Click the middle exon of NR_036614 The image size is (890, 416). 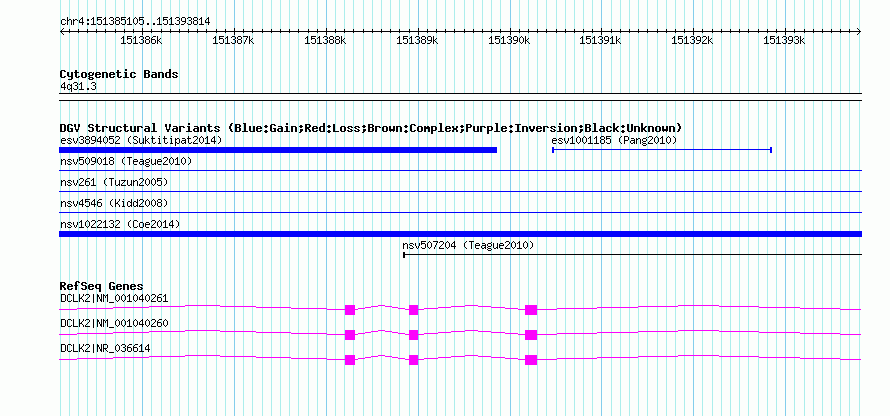point(413,360)
